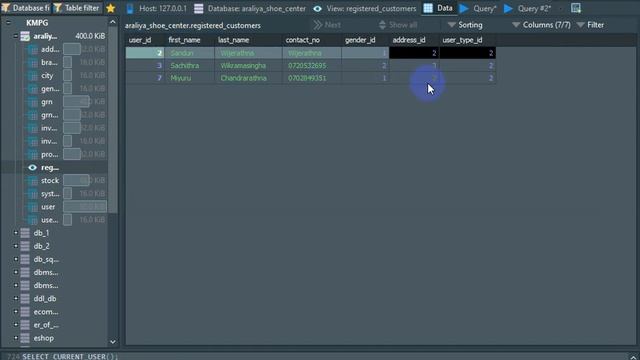Click the db_1 database icon
This screenshot has height=360, width=640.
click(25, 233)
